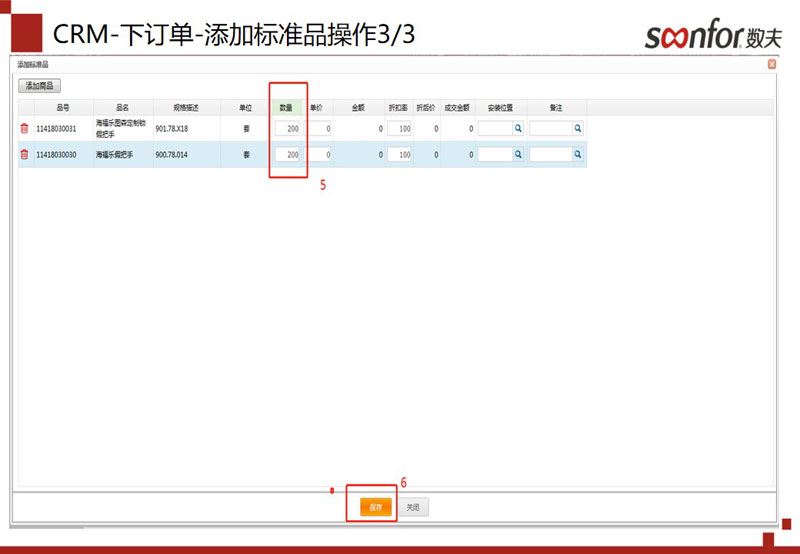This screenshot has width=800, height=554.
Task: Click the 关闭 button
Action: 413,507
